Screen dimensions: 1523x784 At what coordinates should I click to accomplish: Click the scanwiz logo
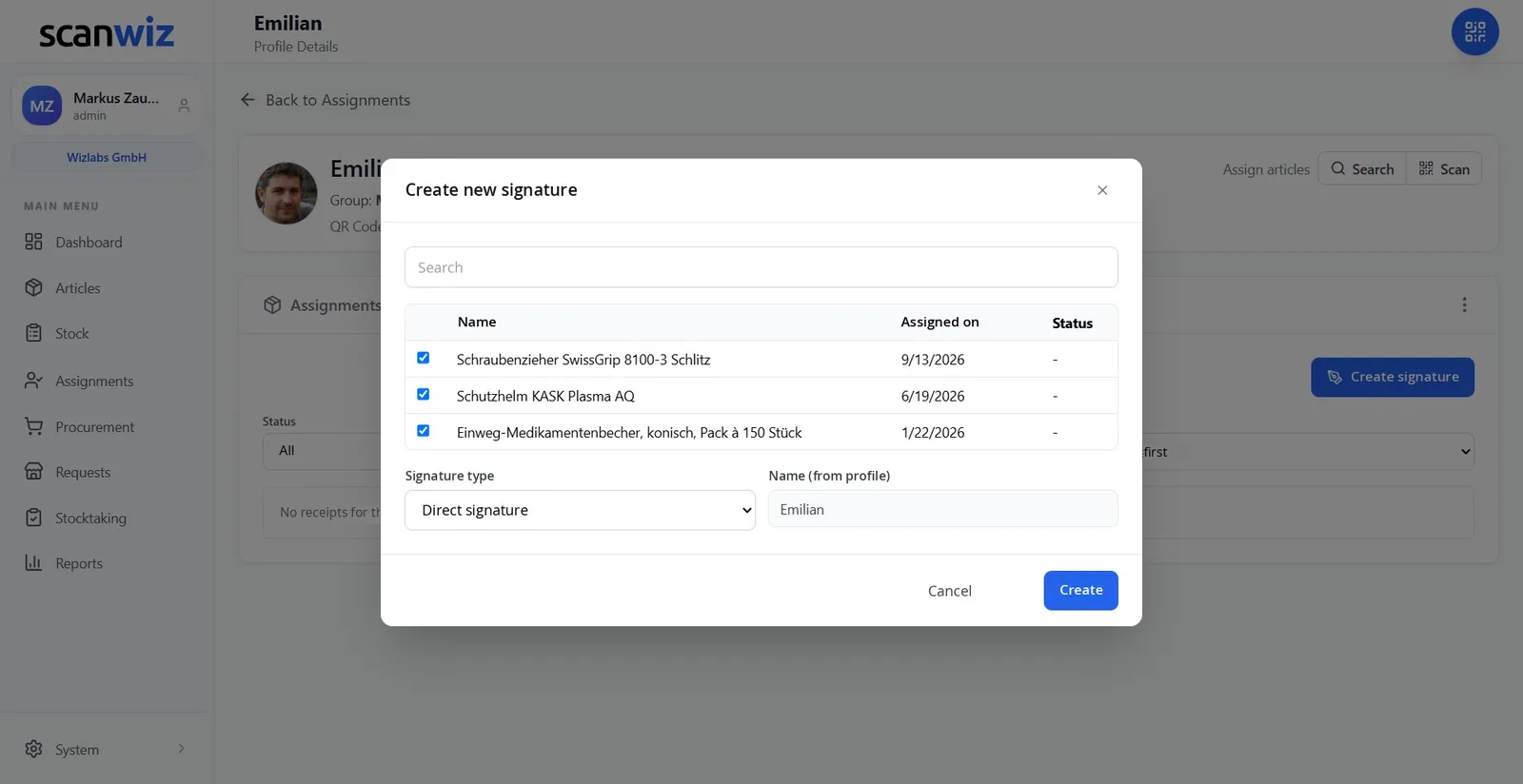point(107,33)
